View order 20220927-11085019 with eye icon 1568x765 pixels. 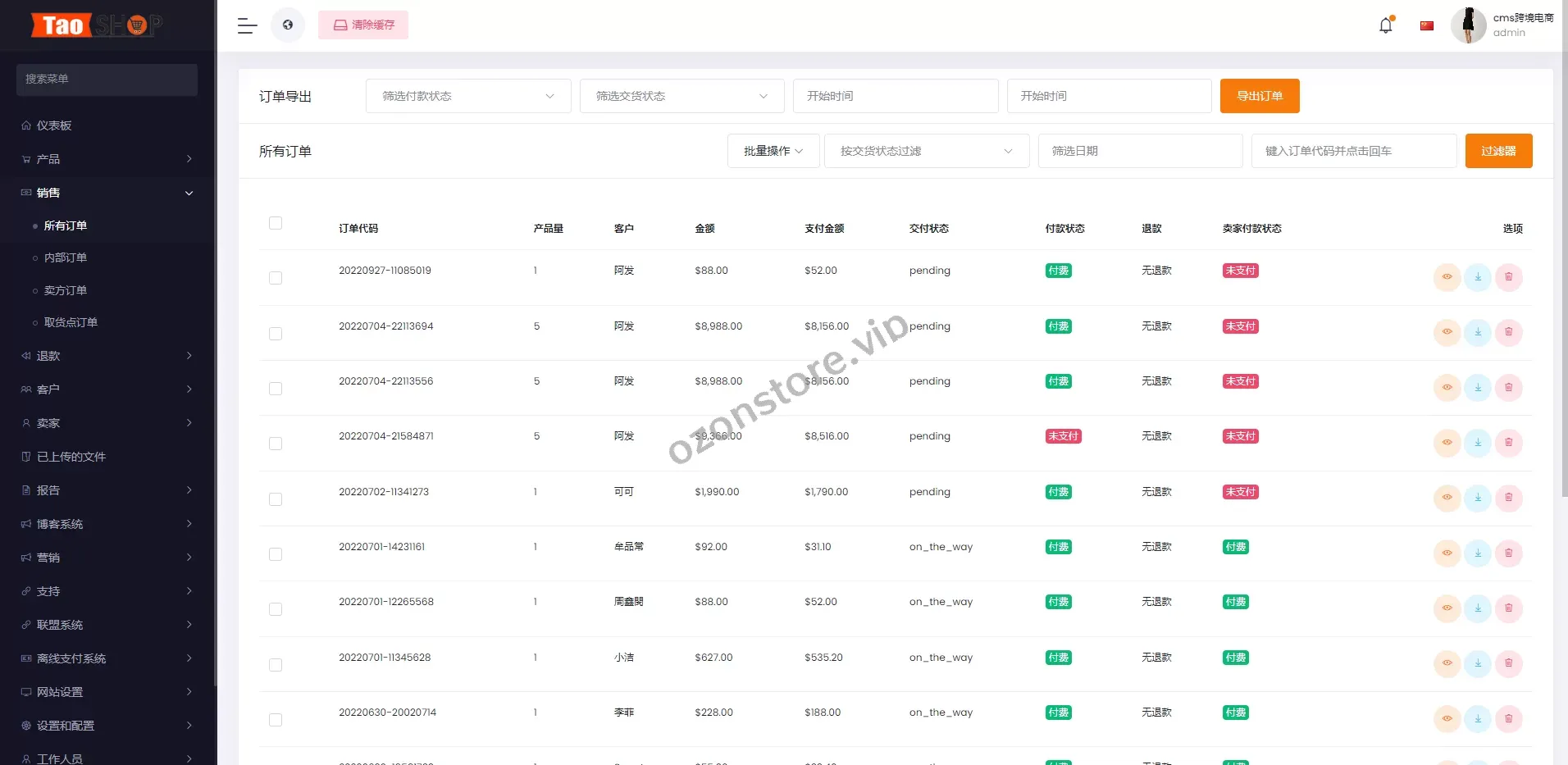[1447, 277]
